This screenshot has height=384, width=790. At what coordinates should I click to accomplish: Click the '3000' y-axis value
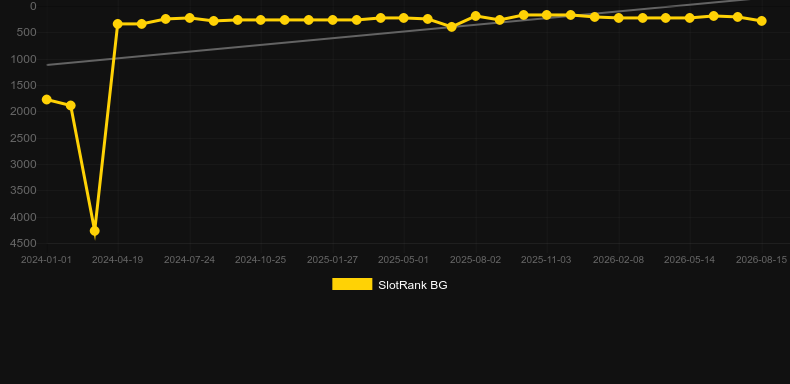coord(24,164)
